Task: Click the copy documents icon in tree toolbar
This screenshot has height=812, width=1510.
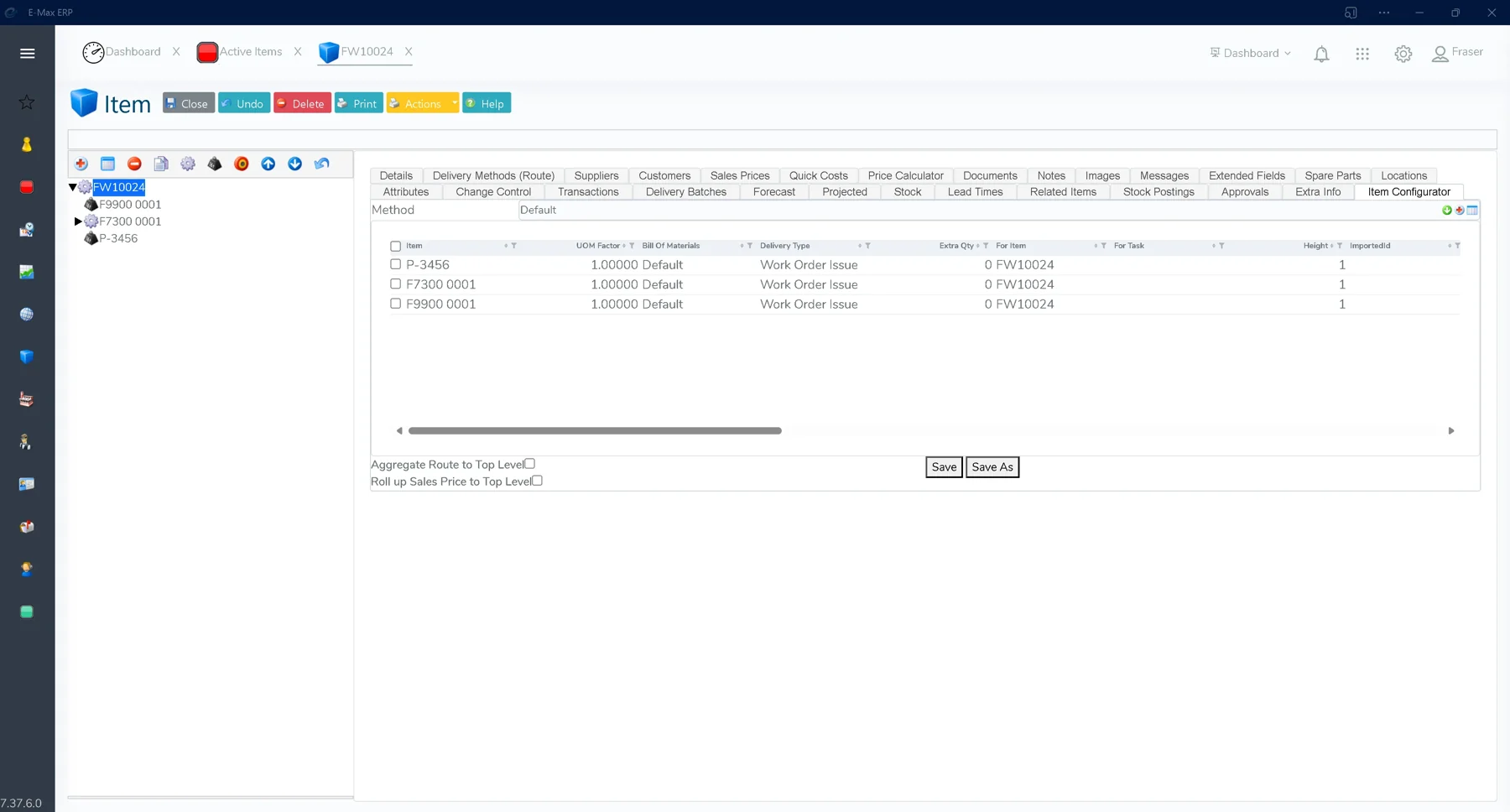Action: pyautogui.click(x=161, y=164)
